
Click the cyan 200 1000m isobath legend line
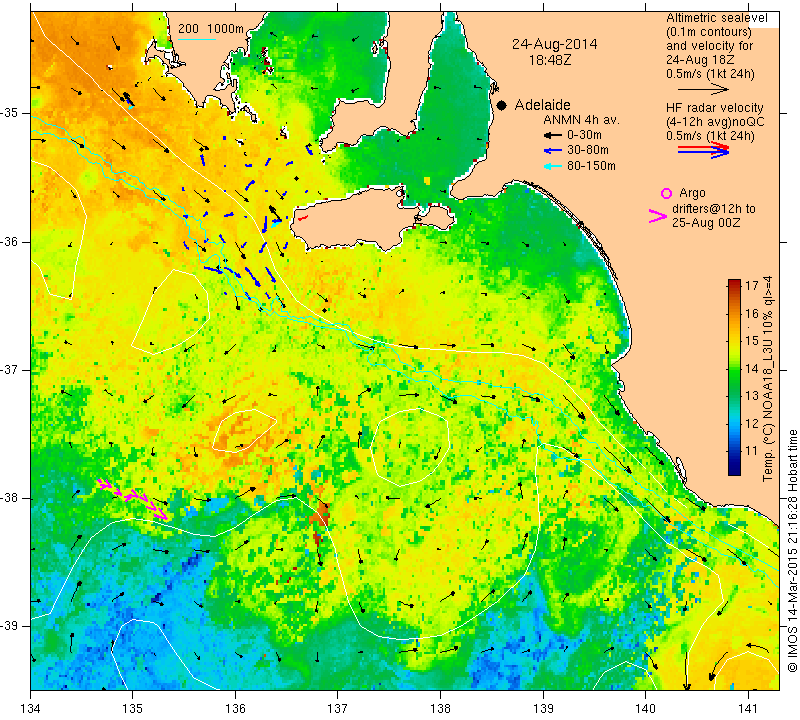point(196,39)
